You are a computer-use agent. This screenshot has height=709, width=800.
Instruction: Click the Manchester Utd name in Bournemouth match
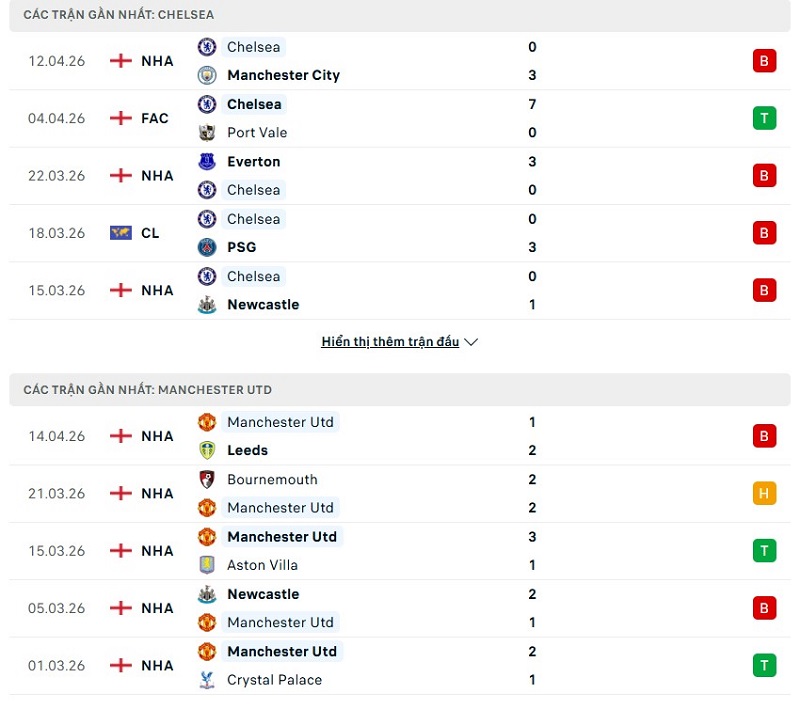click(280, 508)
